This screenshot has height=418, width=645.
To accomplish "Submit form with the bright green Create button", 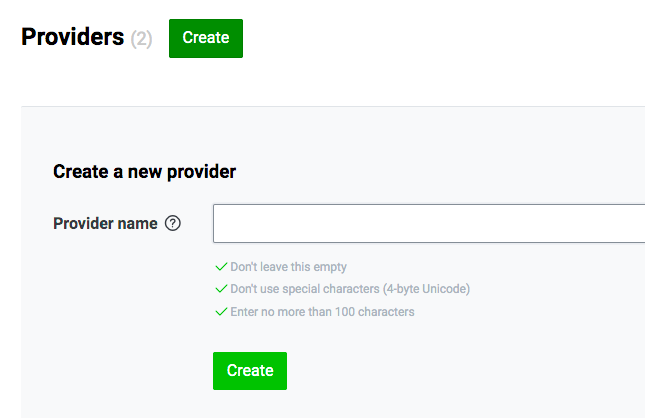I will 250,371.
